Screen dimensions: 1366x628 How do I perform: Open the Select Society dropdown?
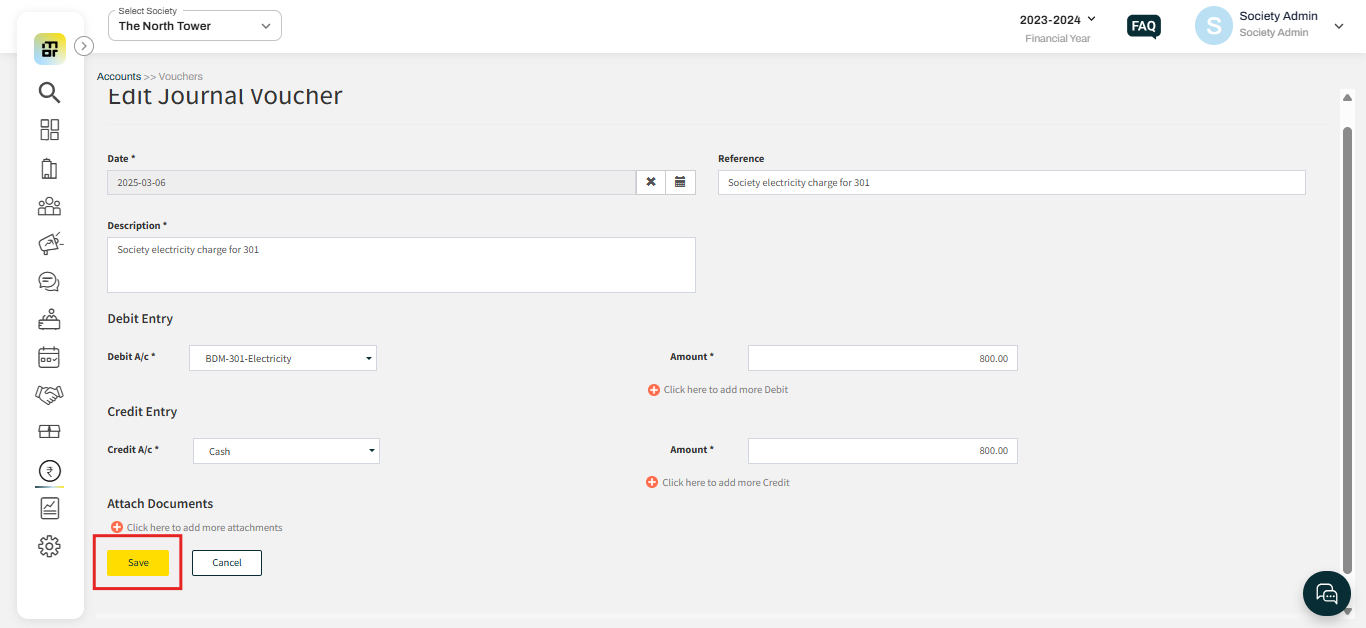[x=195, y=26]
